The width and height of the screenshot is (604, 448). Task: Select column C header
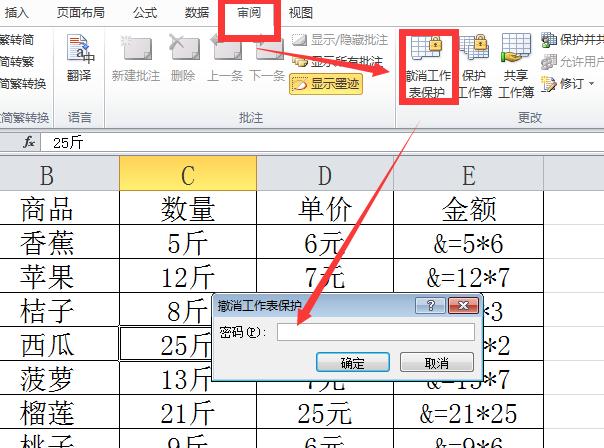pyautogui.click(x=188, y=173)
